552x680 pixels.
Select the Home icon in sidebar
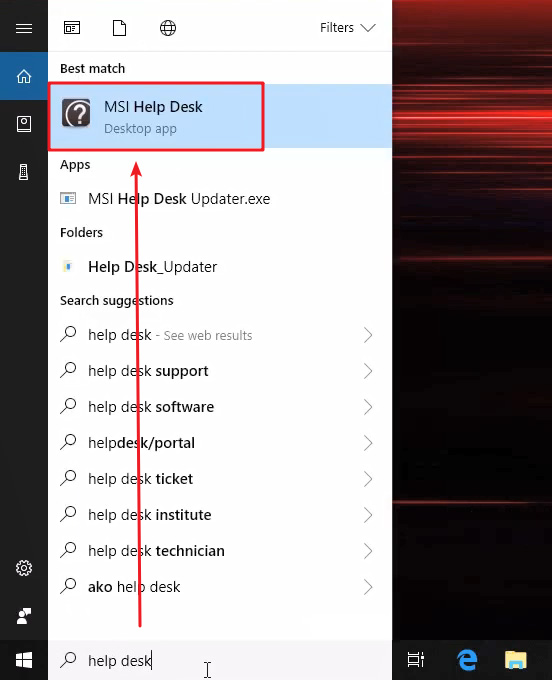24,76
